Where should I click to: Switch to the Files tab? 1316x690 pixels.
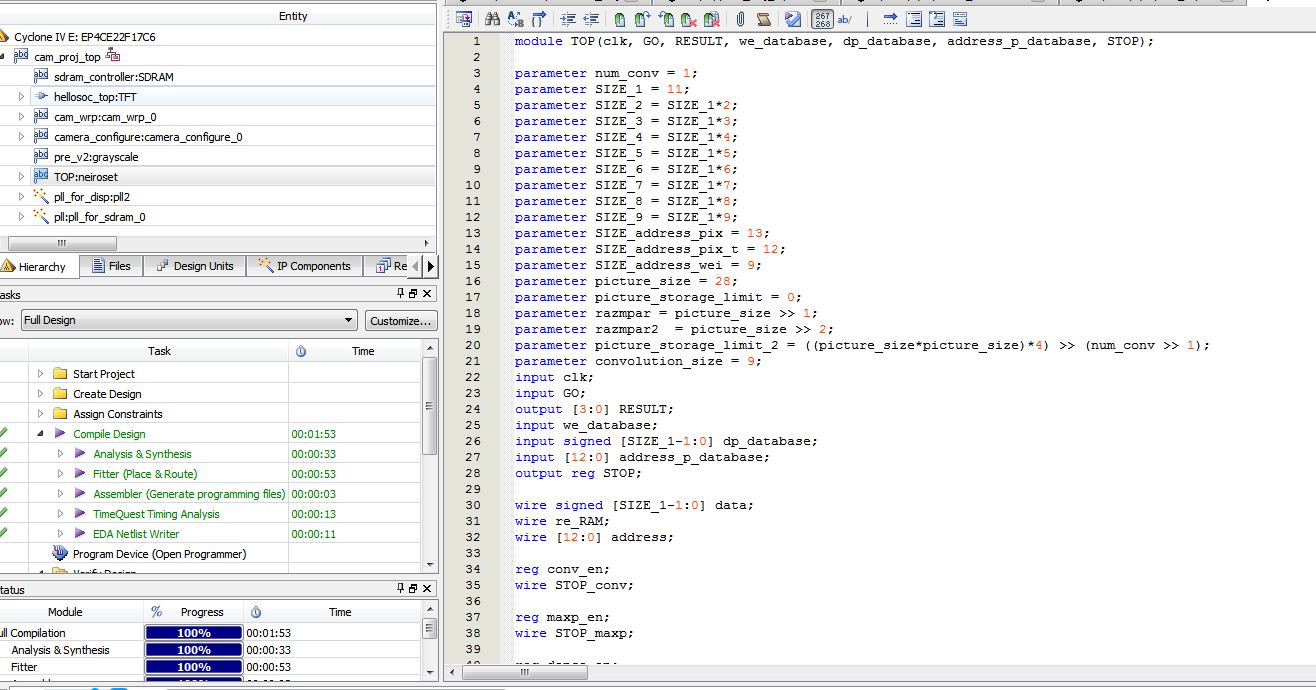pos(111,266)
